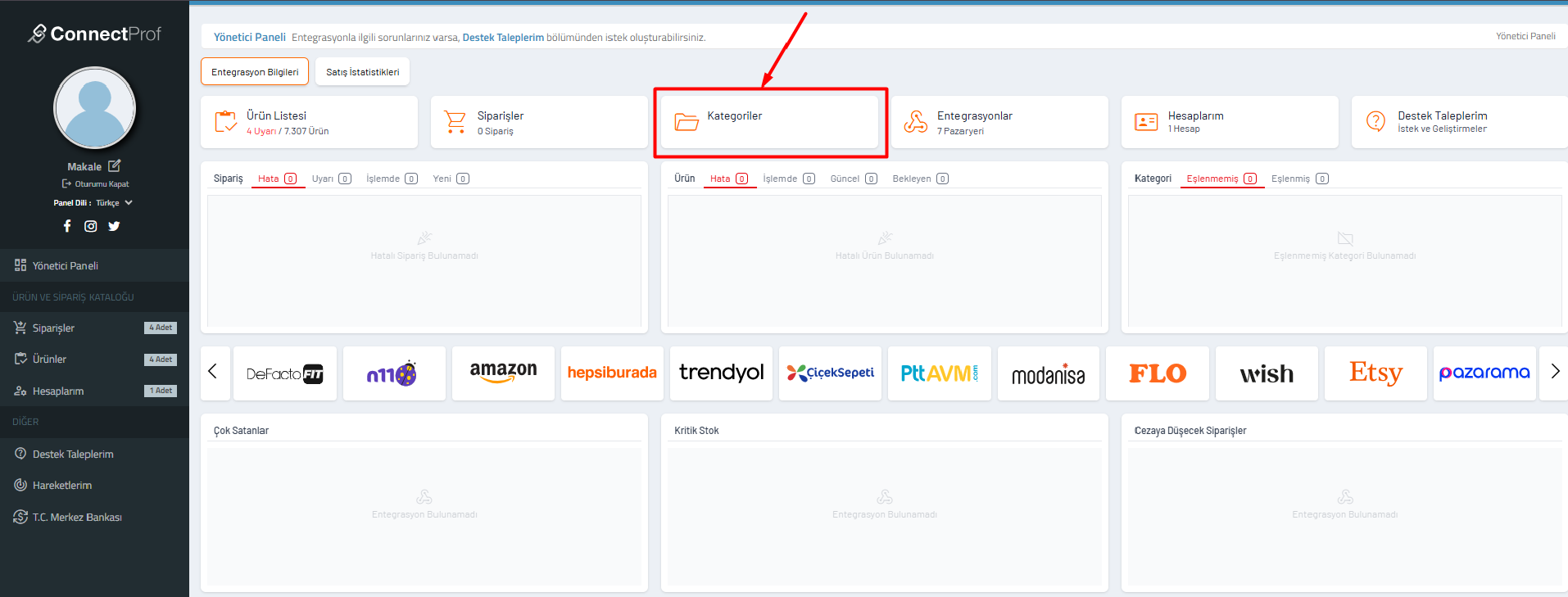Open the Destek Taleplerim card at the top
The image size is (1568, 597).
tap(1460, 122)
